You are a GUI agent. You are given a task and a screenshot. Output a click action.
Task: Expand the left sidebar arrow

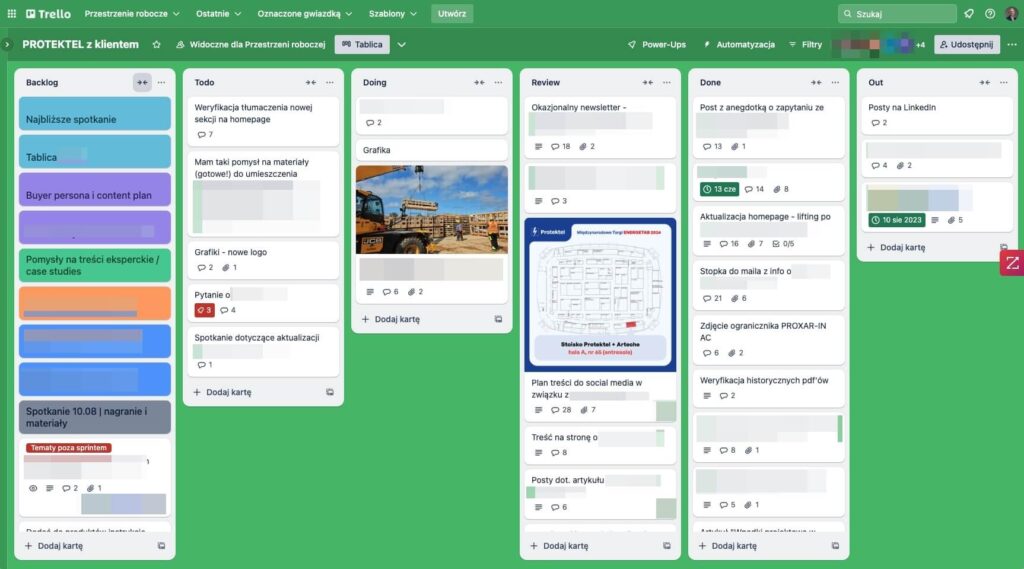[x=7, y=44]
